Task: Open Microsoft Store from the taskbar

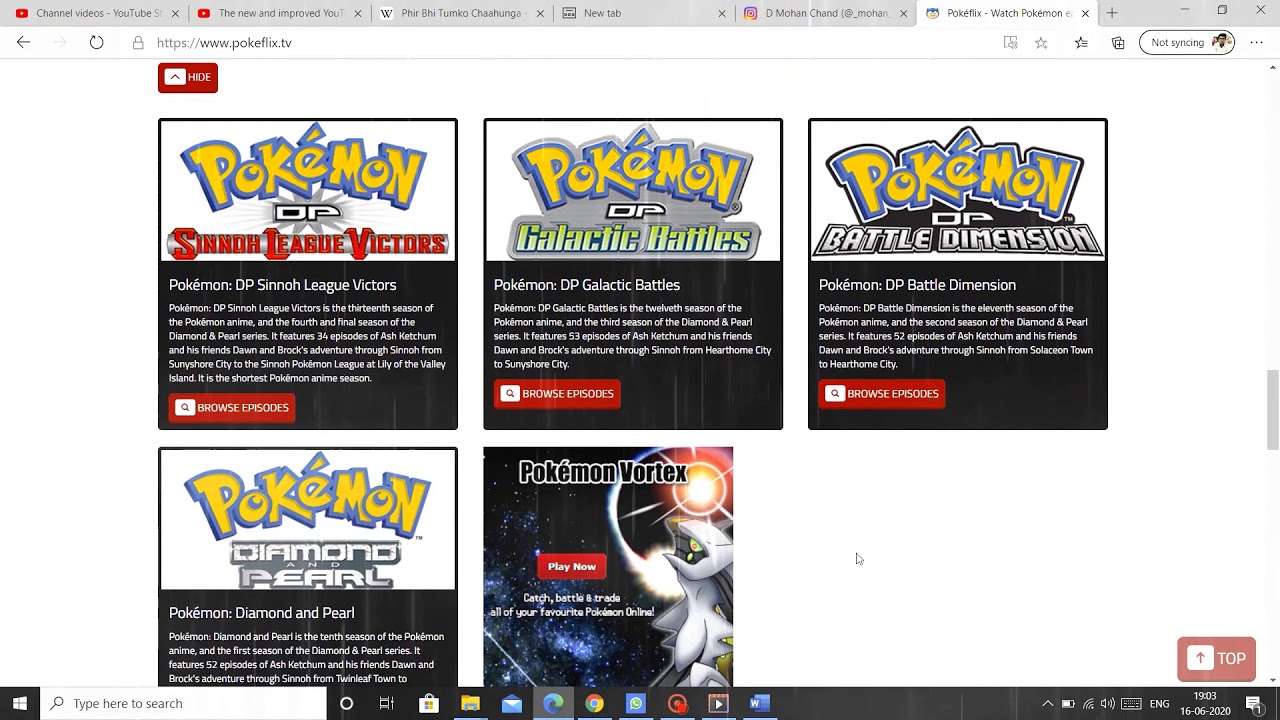Action: click(429, 703)
